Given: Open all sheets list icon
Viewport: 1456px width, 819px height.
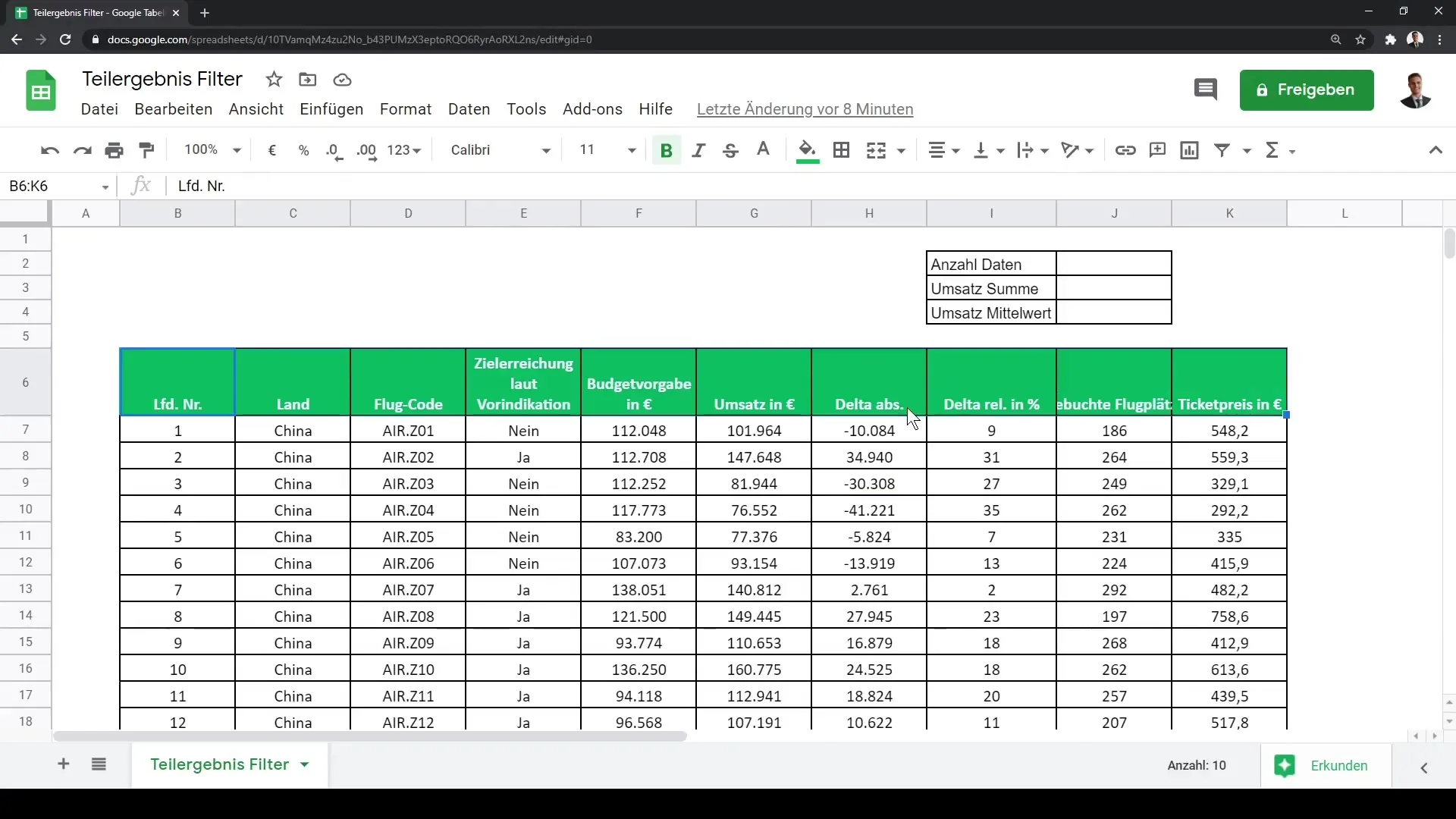Looking at the screenshot, I should click(99, 764).
